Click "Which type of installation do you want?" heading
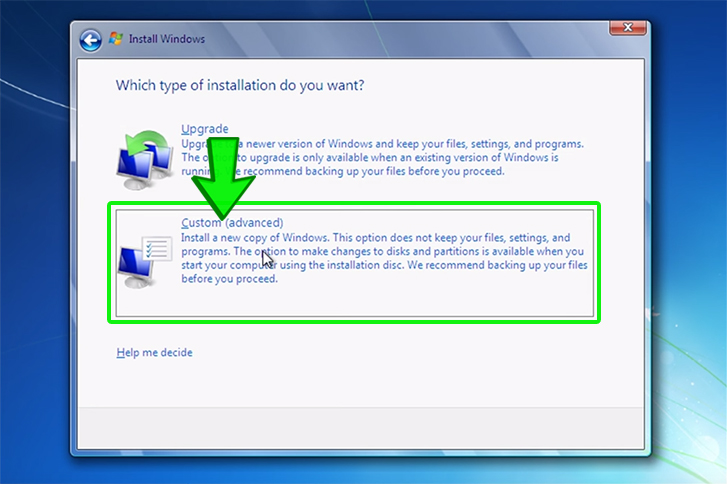 click(240, 85)
